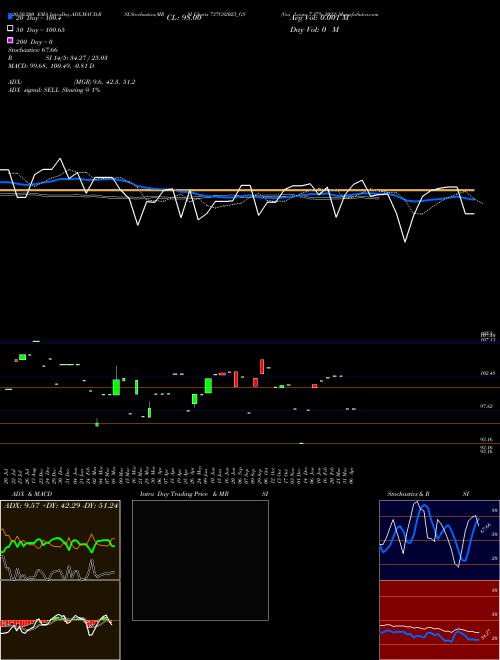
Task: Click the 'CL: 98.00' closing price label
Action: tap(184, 18)
